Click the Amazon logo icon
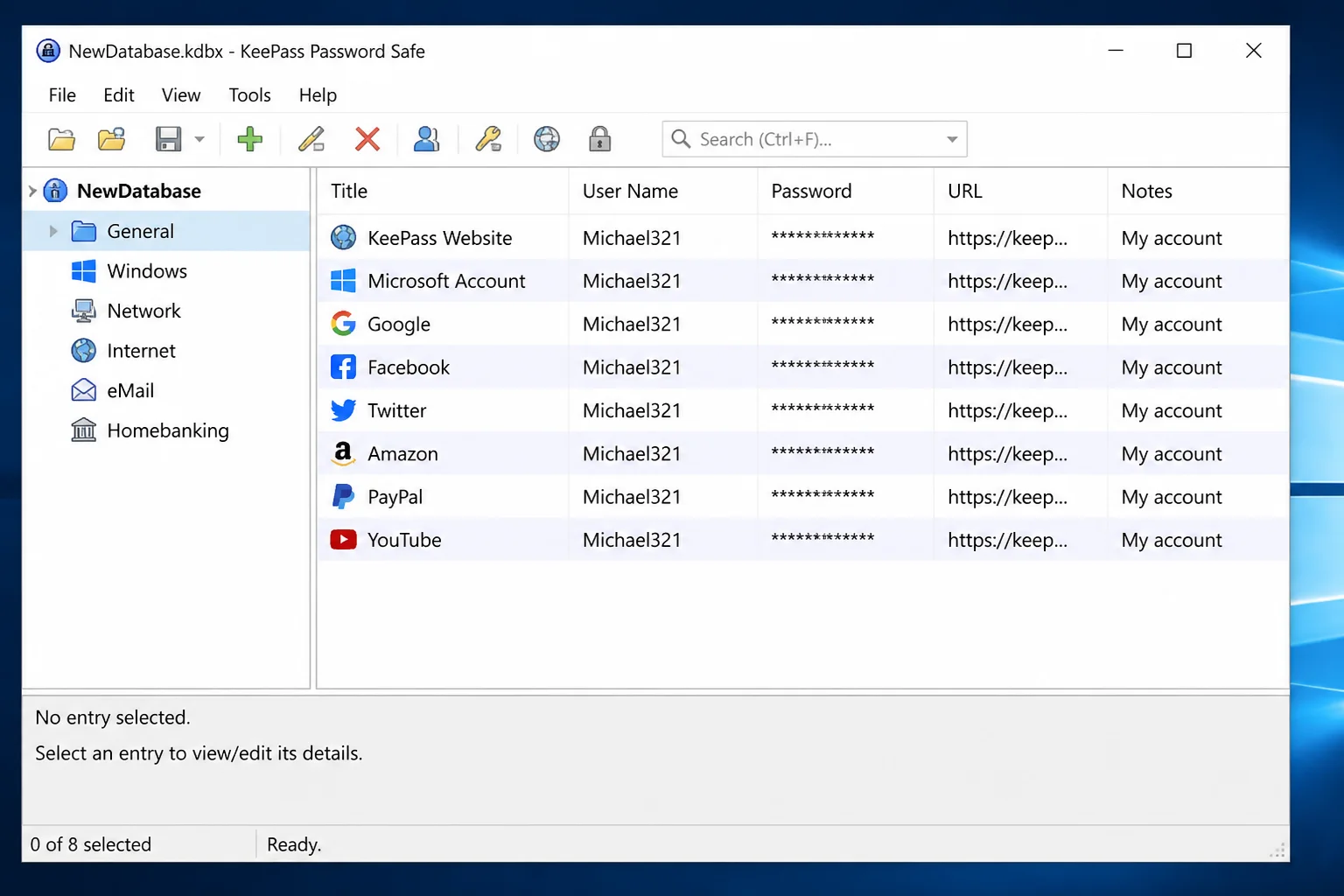The height and width of the screenshot is (896, 1344). coord(343,453)
